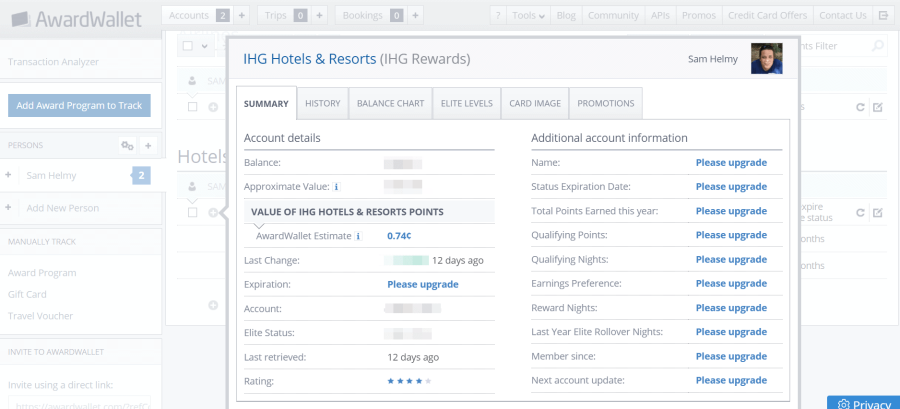Manually track an Award Program
The height and width of the screenshot is (409, 900).
42,273
